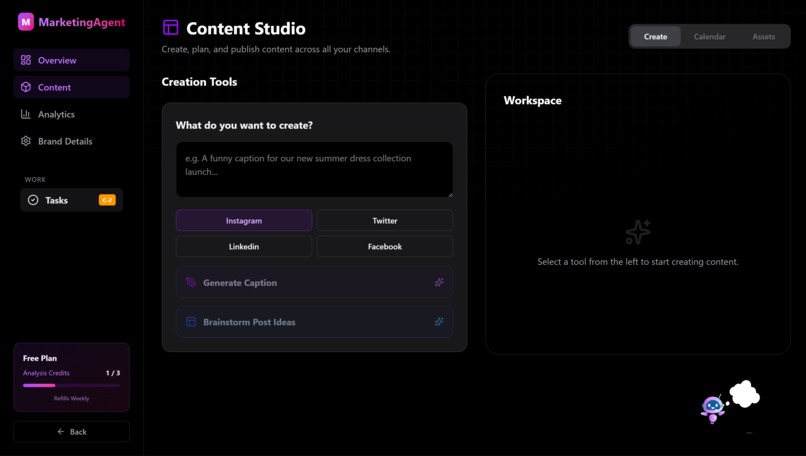806x456 pixels.
Task: Click the text area resize handle
Action: [450, 194]
